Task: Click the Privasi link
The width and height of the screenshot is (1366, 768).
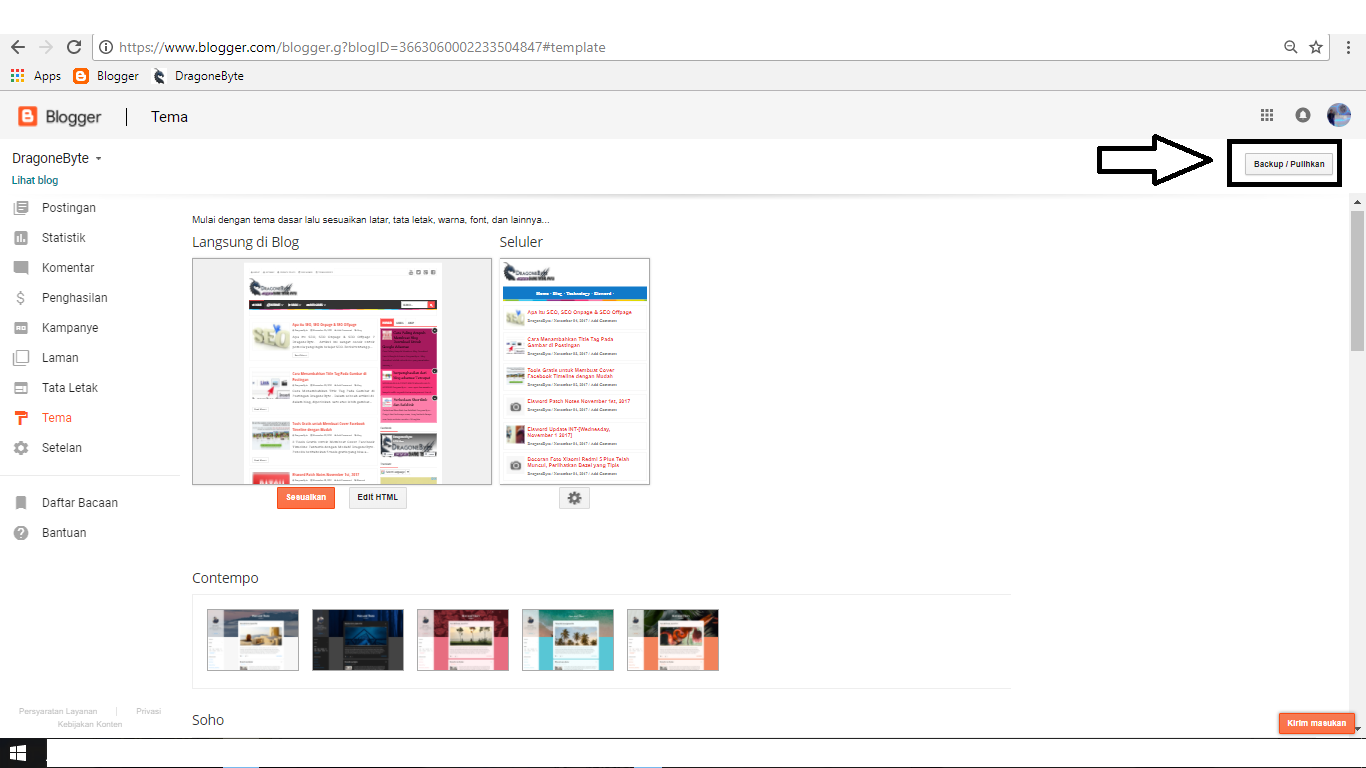Action: [149, 711]
